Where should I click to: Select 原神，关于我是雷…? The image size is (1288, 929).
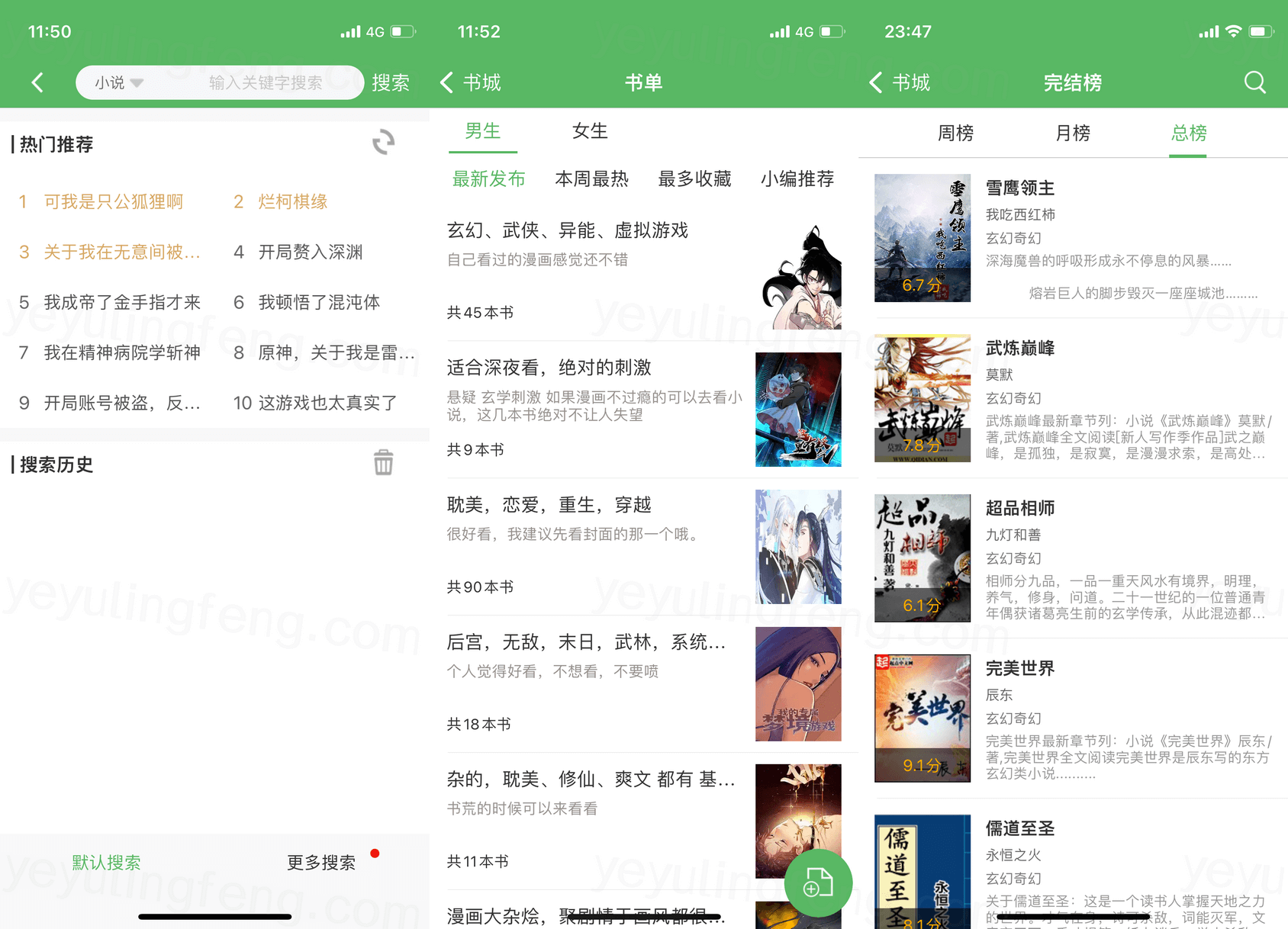click(x=336, y=352)
